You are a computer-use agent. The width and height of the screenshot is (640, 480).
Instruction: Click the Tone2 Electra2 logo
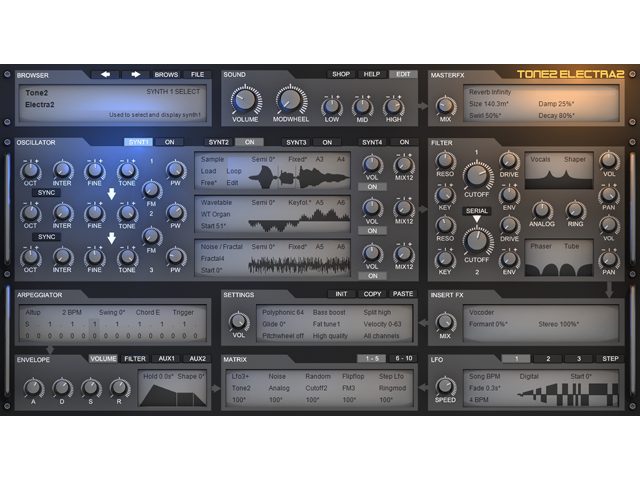[571, 74]
